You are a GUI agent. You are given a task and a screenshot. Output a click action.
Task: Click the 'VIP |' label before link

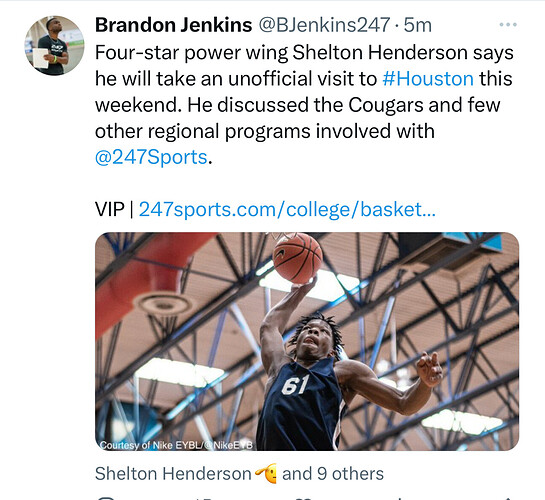coord(114,210)
